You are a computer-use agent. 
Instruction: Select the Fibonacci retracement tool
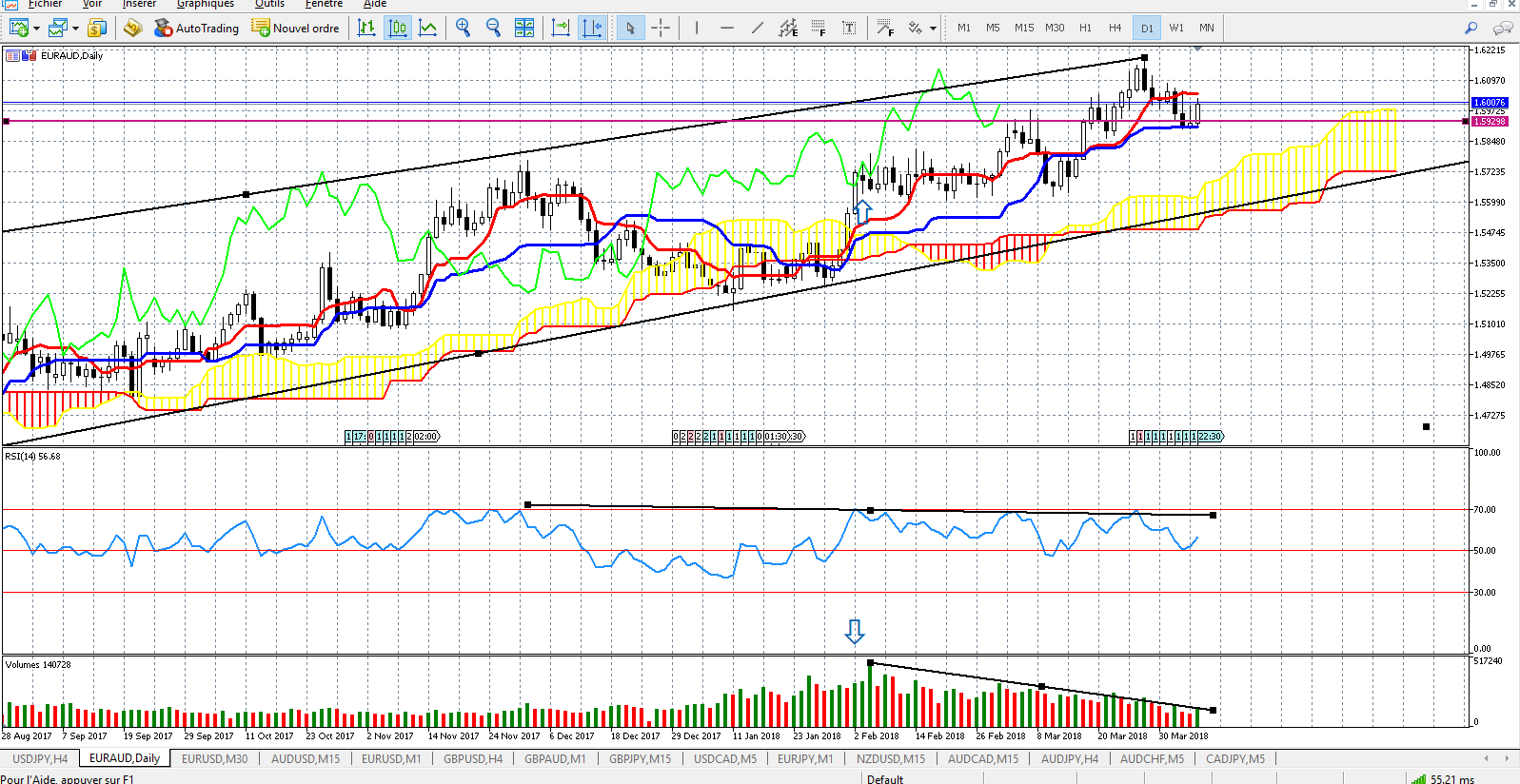point(819,28)
